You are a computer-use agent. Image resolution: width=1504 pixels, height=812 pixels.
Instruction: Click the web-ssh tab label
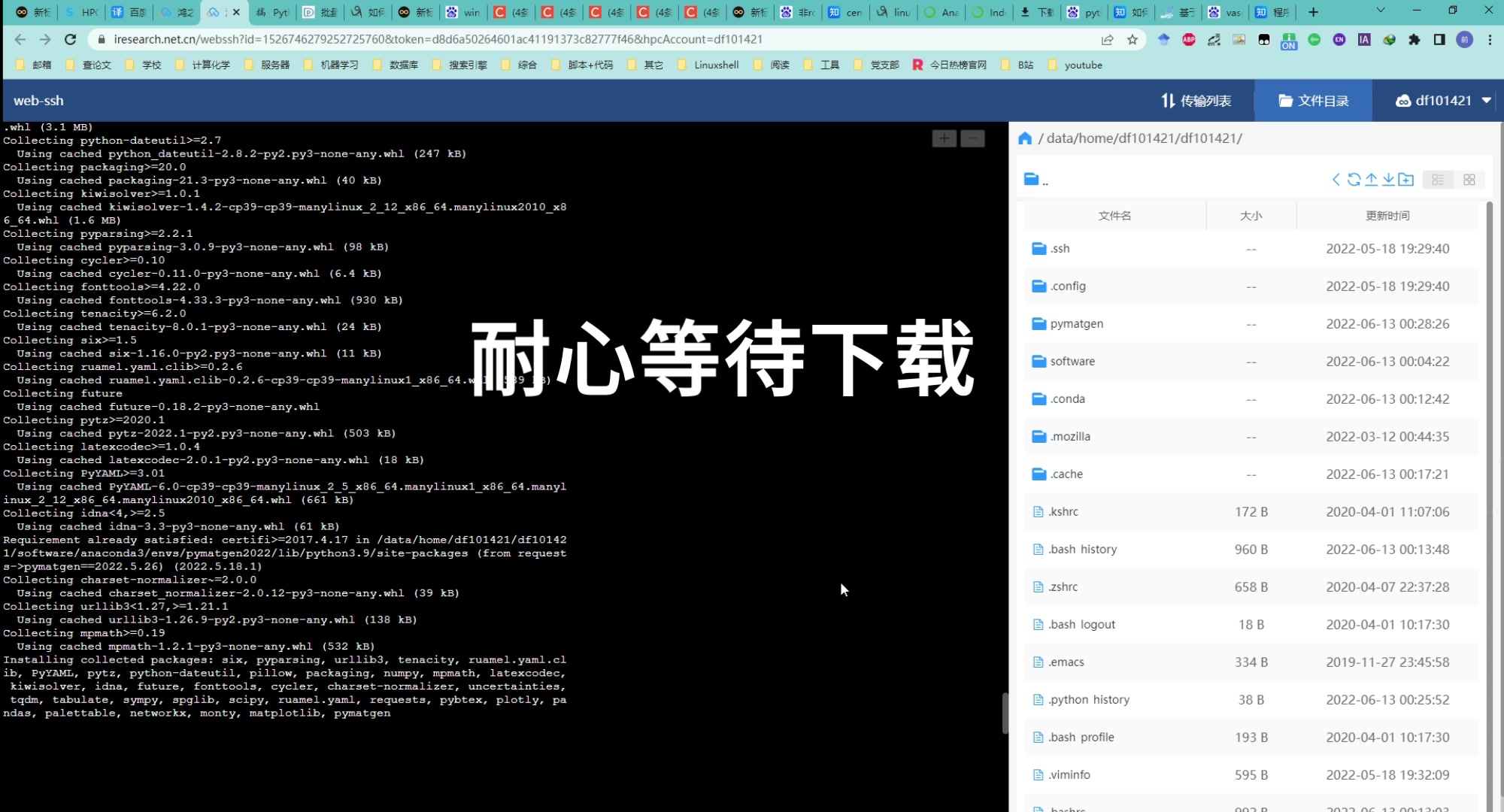tap(38, 100)
